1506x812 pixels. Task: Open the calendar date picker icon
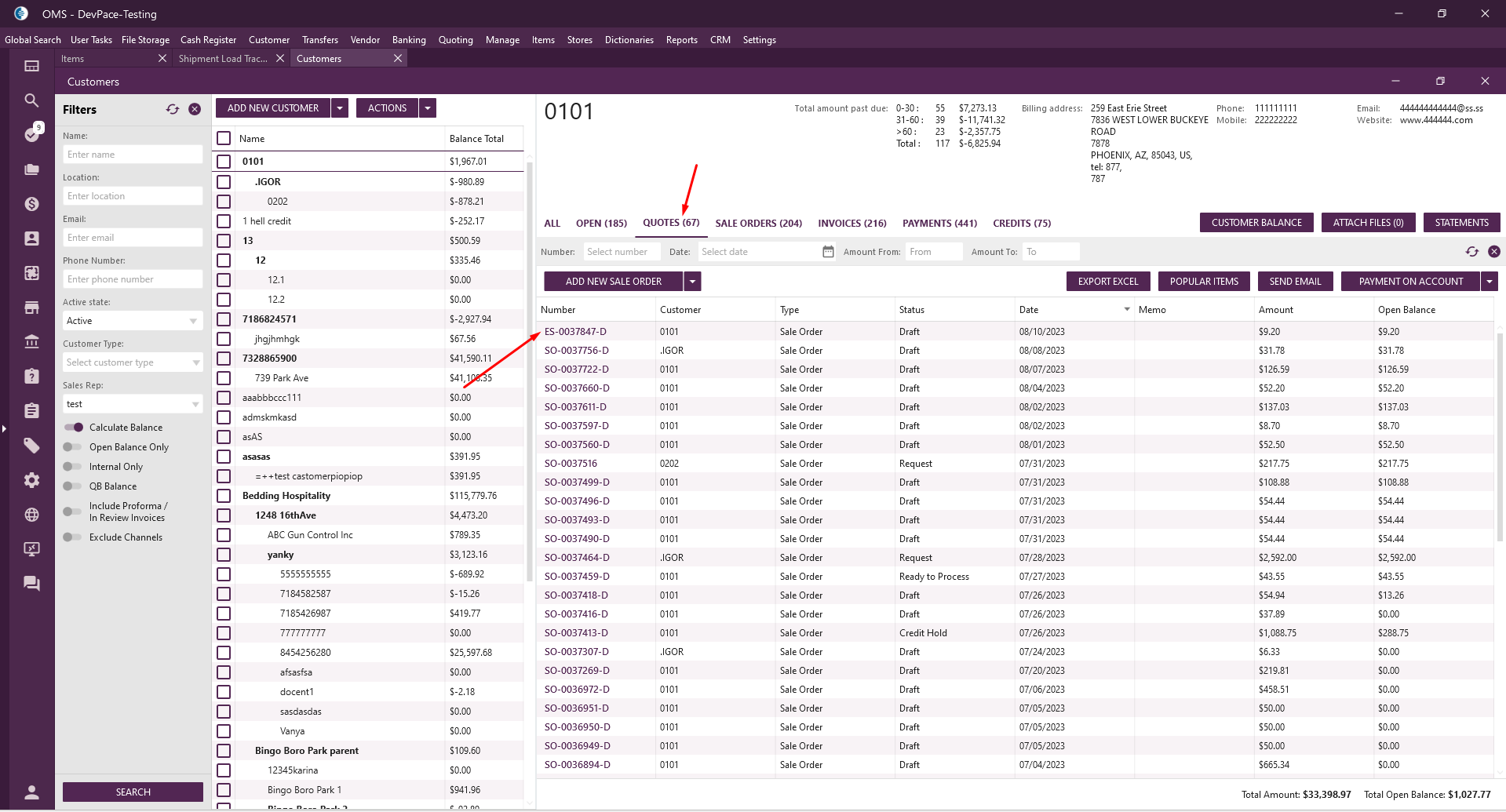click(x=828, y=252)
